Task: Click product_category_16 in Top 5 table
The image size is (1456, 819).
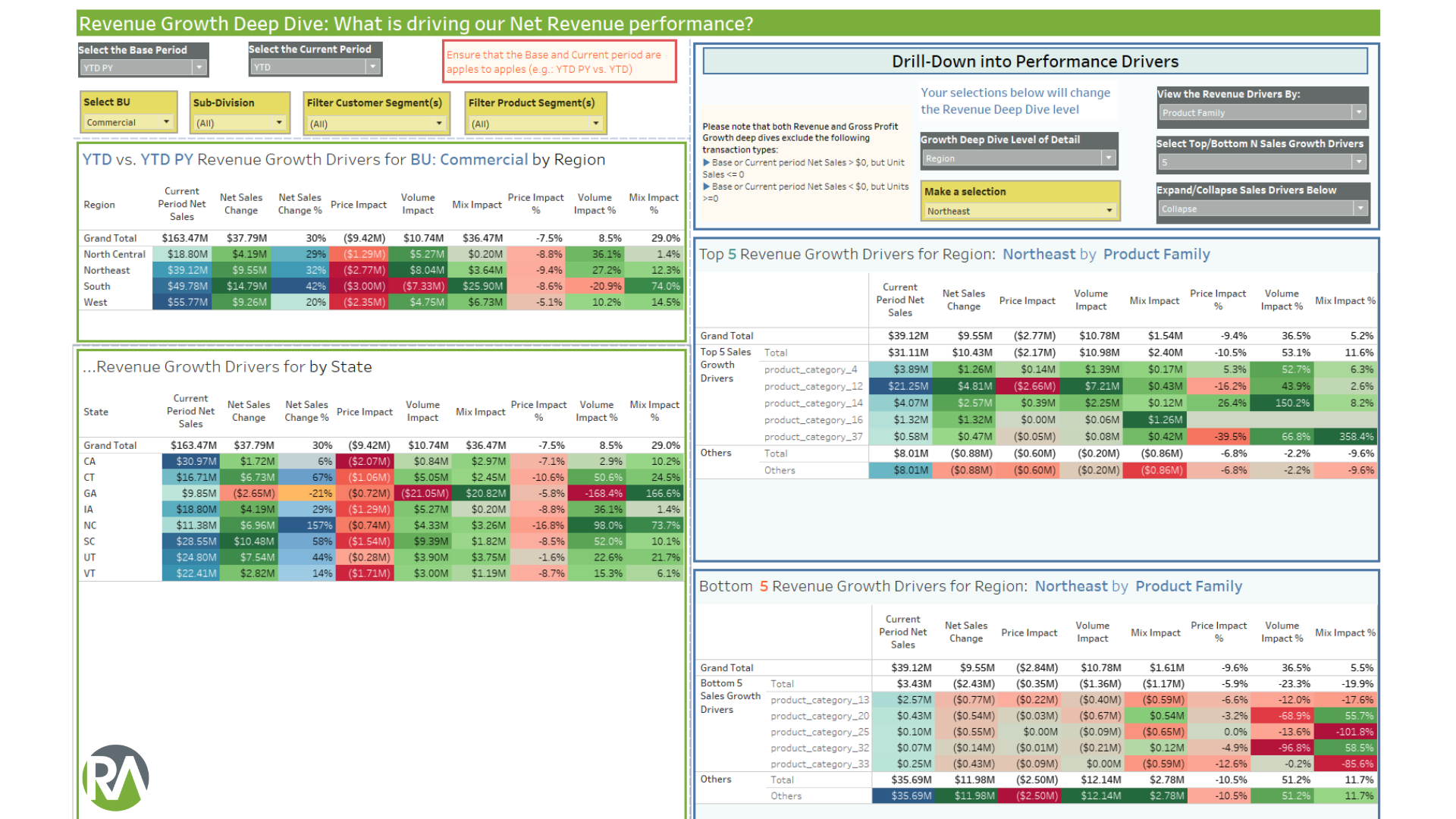Action: coord(813,420)
